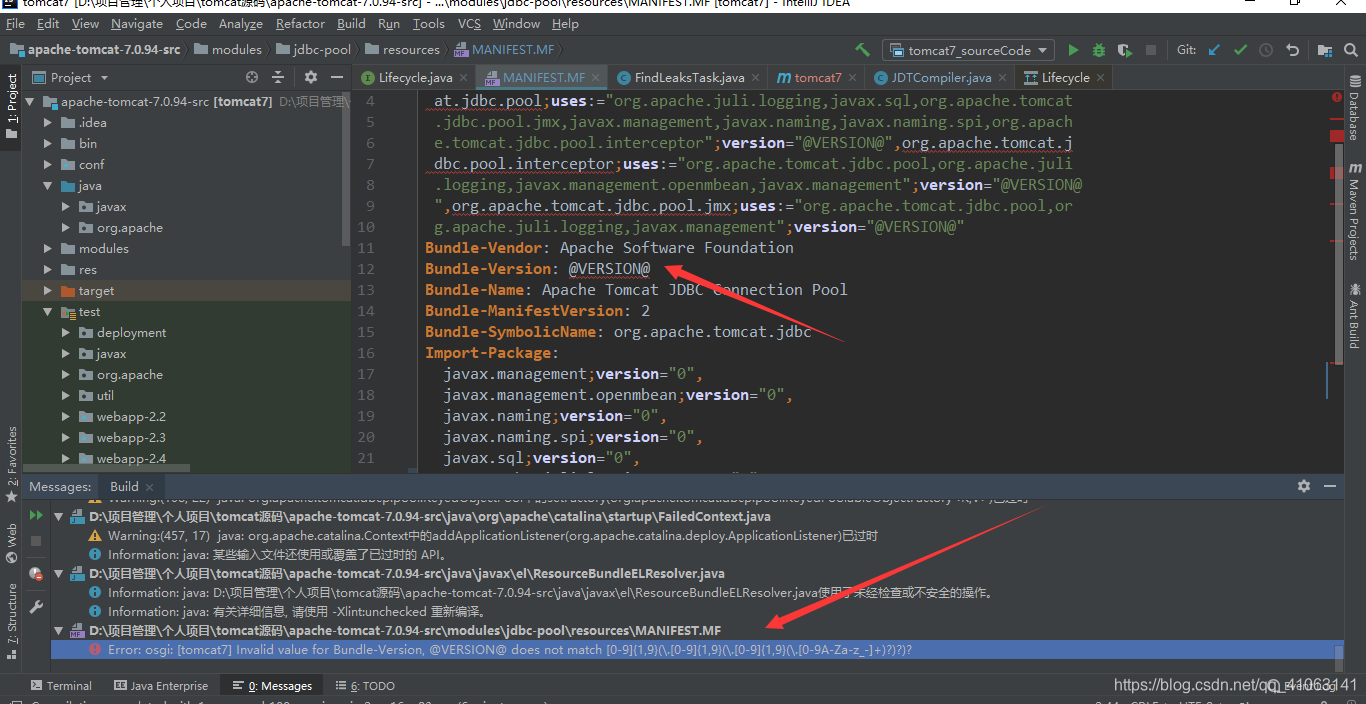Select webapp-2.3 folder in tree
1366x704 pixels.
pyautogui.click(x=131, y=438)
